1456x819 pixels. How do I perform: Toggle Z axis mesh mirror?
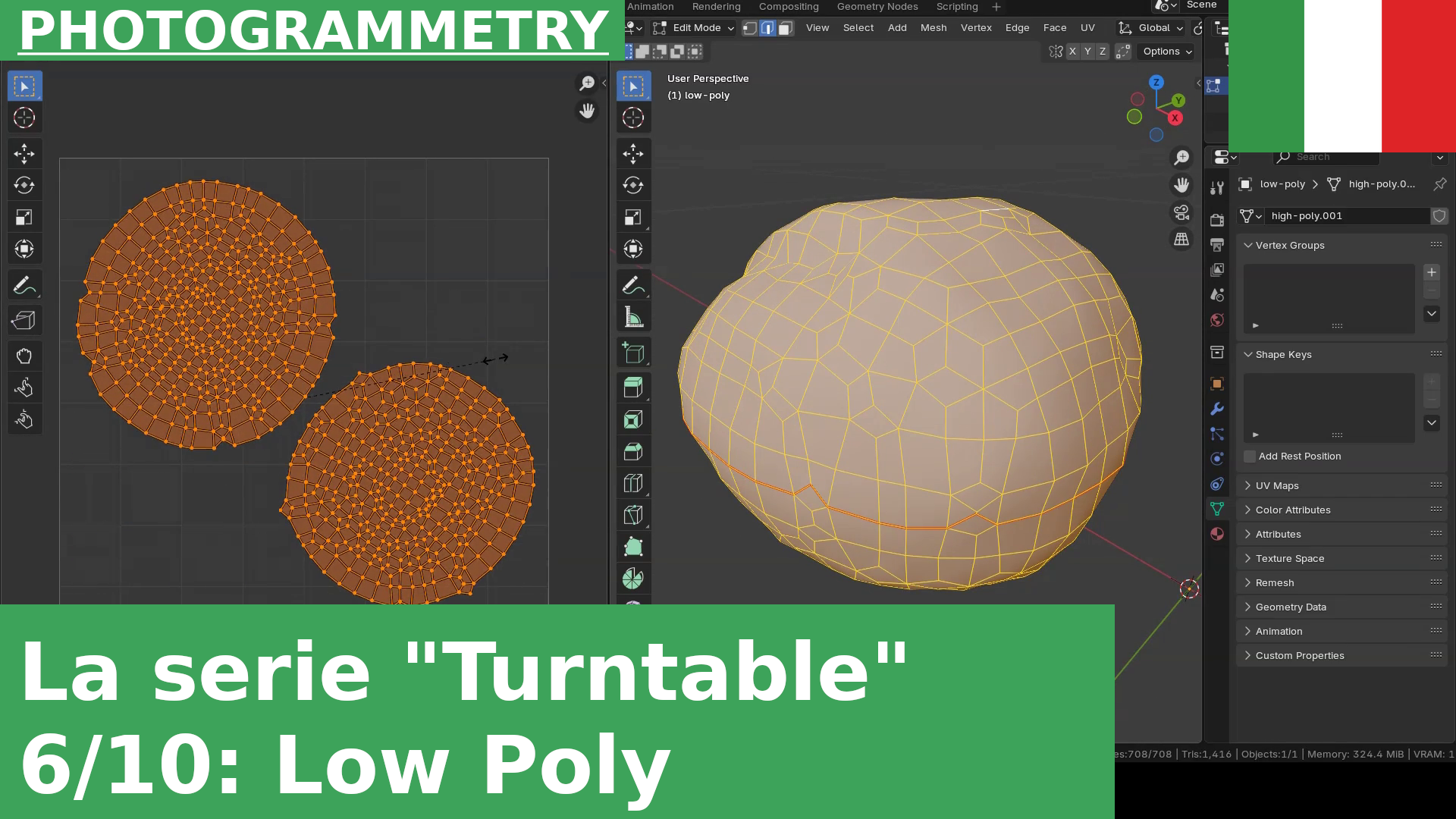tap(1103, 52)
